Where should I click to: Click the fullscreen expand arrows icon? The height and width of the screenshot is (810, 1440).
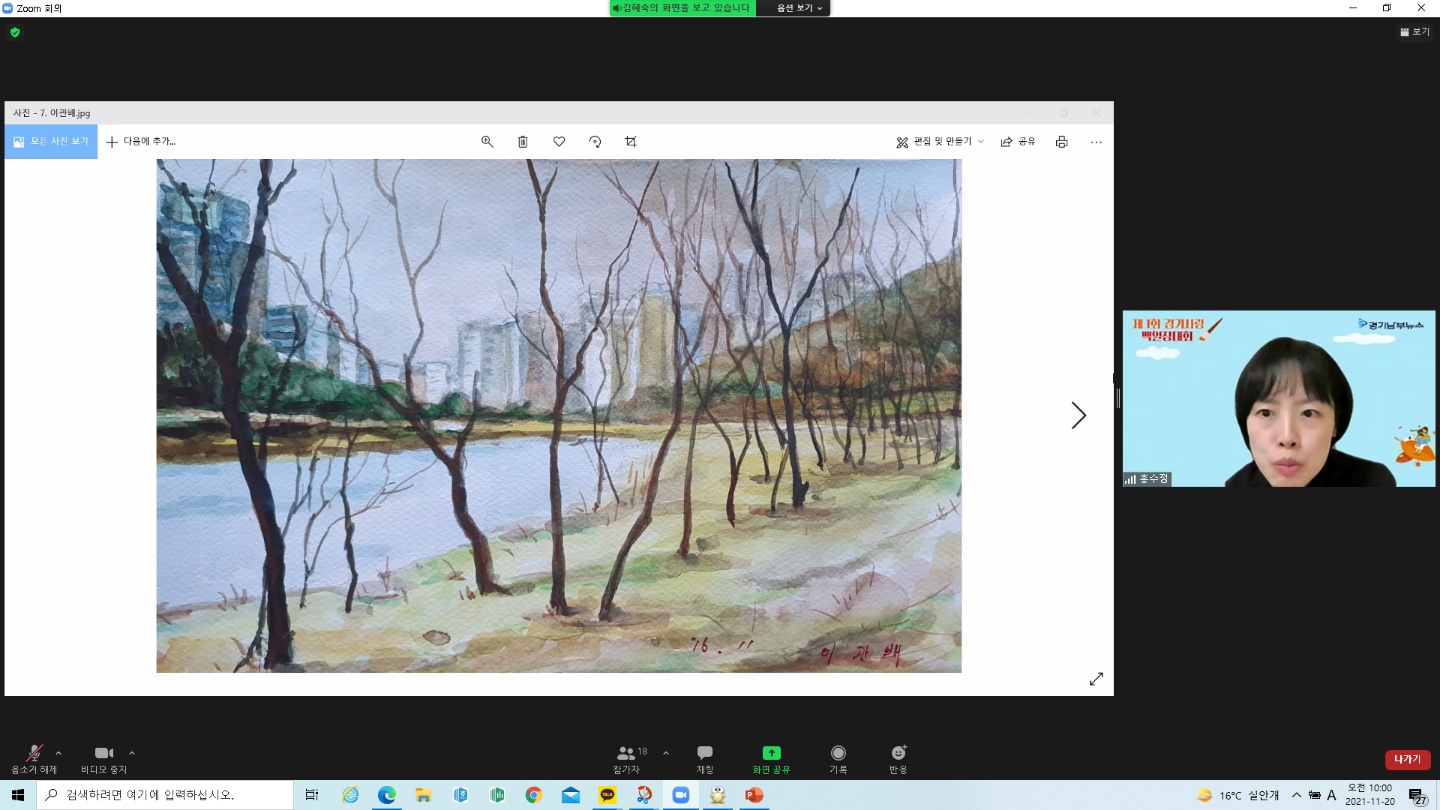click(1096, 679)
